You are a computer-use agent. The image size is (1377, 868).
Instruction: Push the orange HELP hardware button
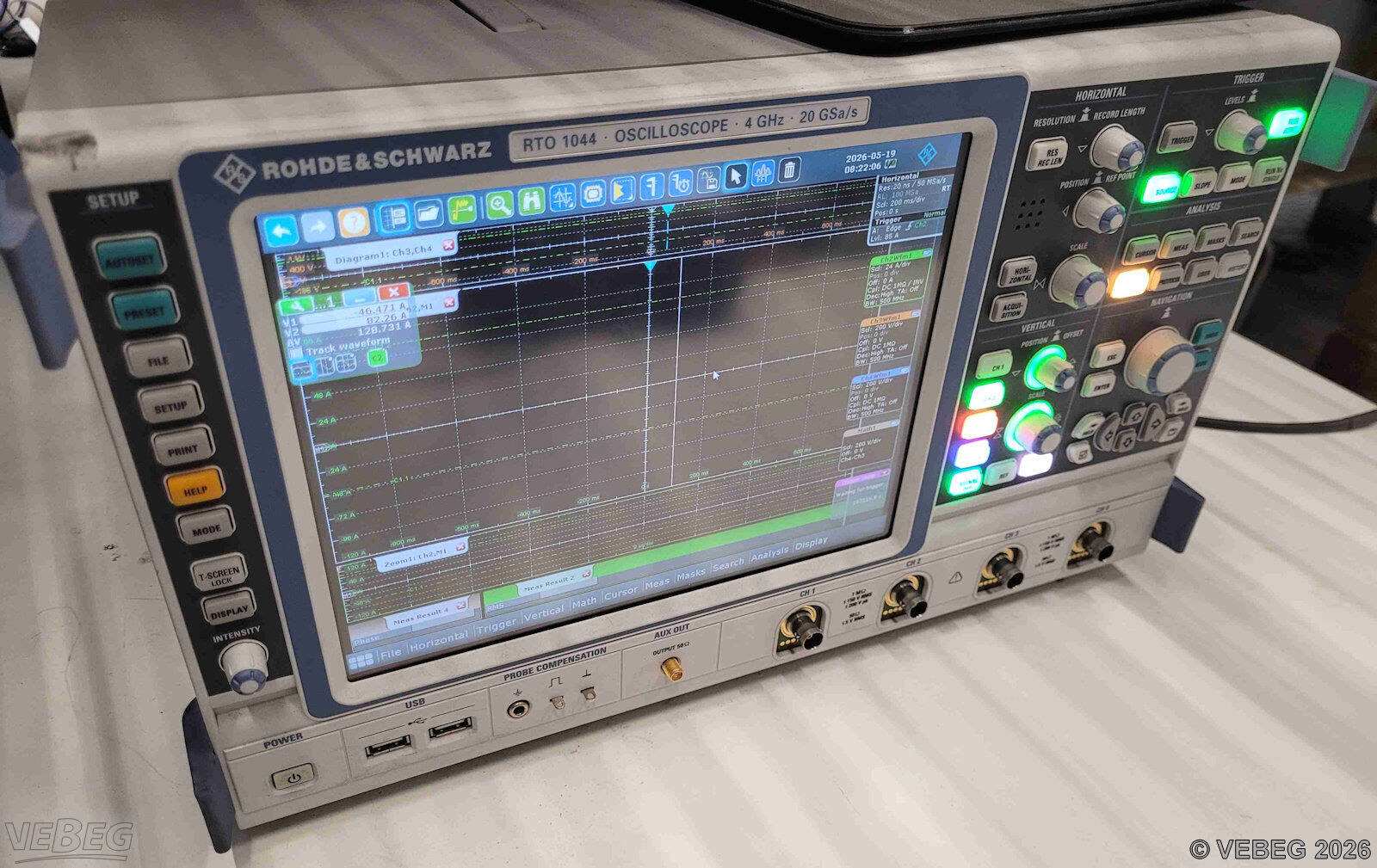point(195,487)
